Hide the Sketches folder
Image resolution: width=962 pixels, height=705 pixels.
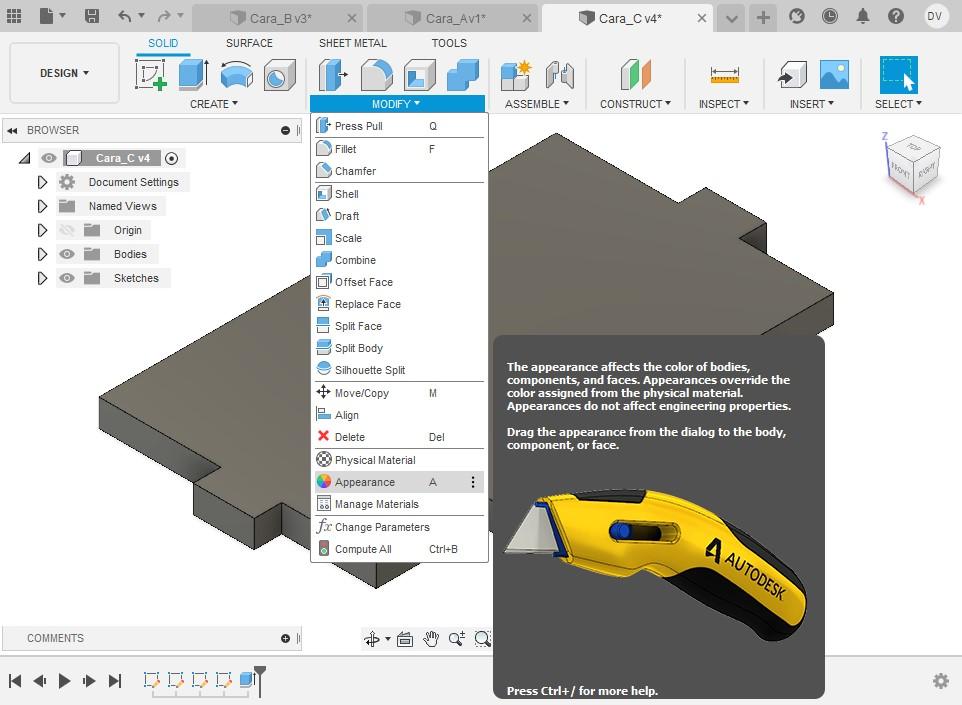[x=67, y=278]
